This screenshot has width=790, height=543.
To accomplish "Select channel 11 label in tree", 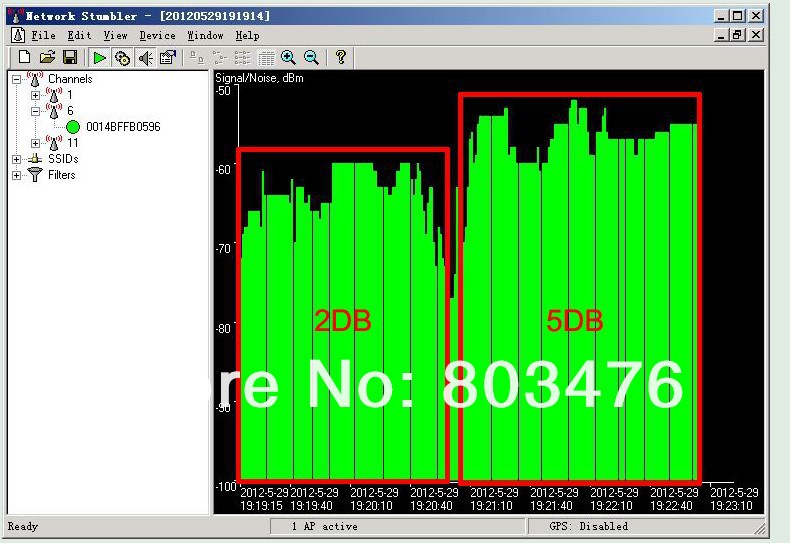I will [73, 143].
